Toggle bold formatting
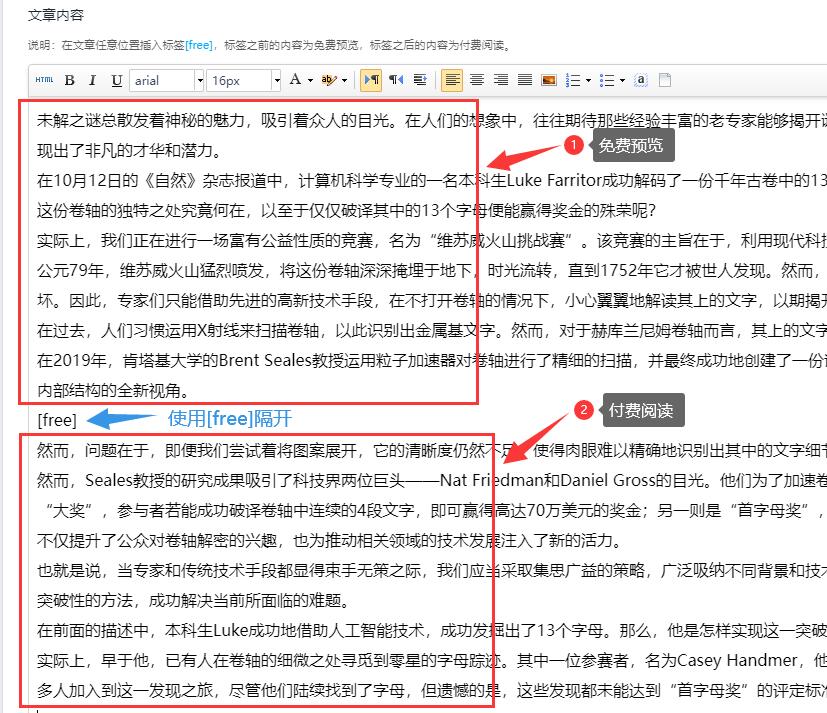This screenshot has height=713, width=827. (x=70, y=80)
